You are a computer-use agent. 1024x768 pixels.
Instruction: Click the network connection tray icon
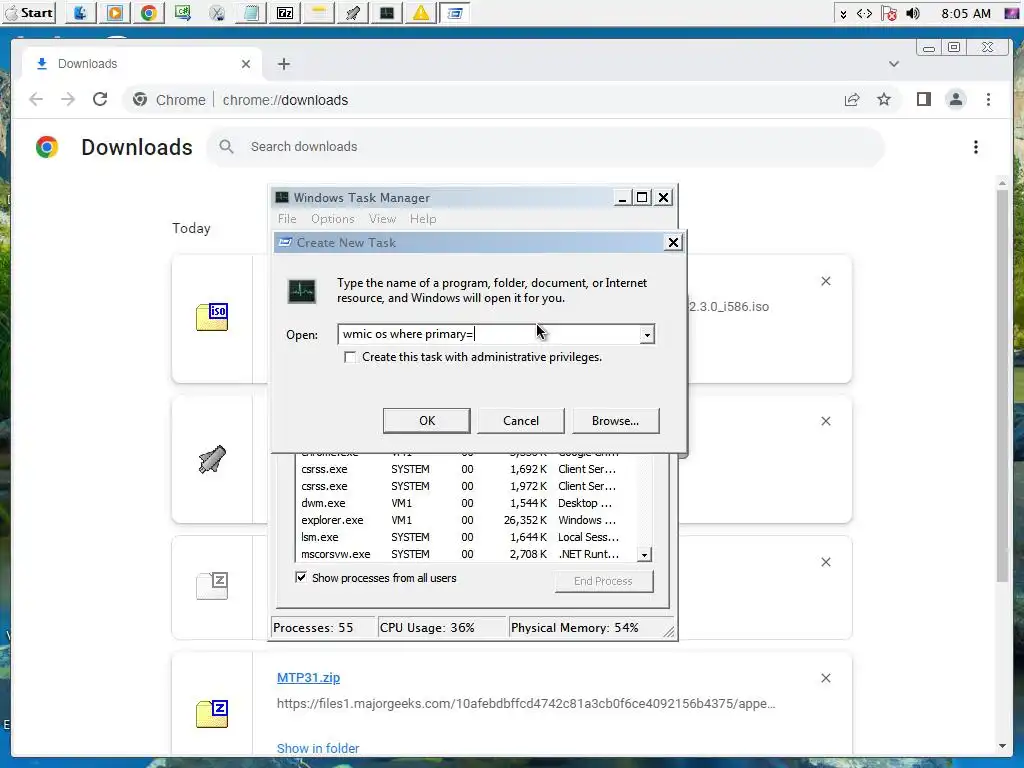point(864,14)
